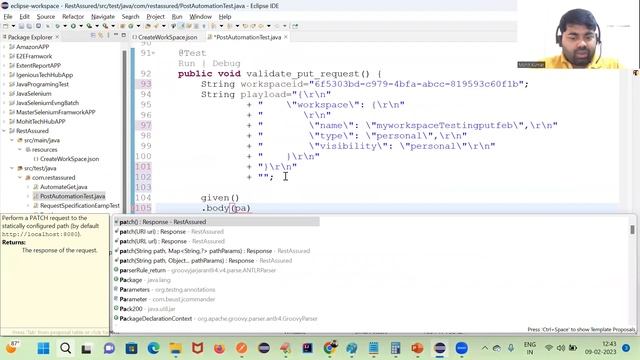The width and height of the screenshot is (640, 360).
Task: Collapse the com.restassured package
Action: [20, 178]
